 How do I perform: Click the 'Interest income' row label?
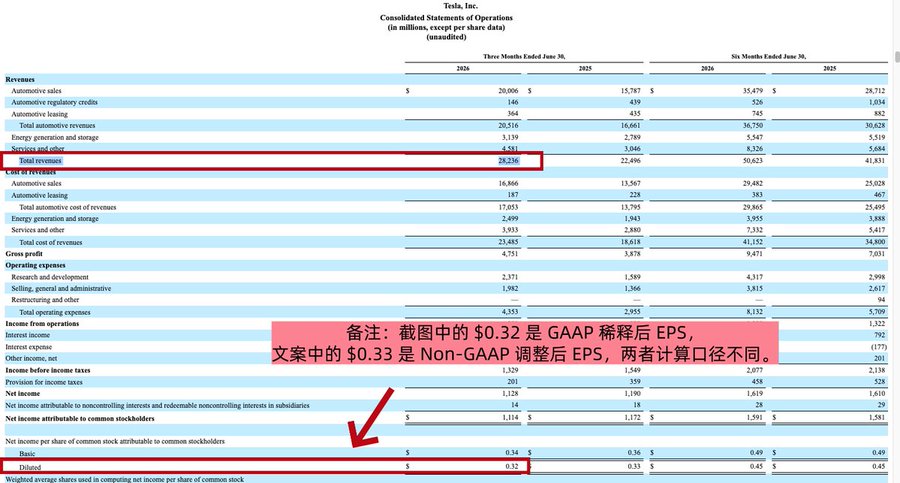pos(28,335)
